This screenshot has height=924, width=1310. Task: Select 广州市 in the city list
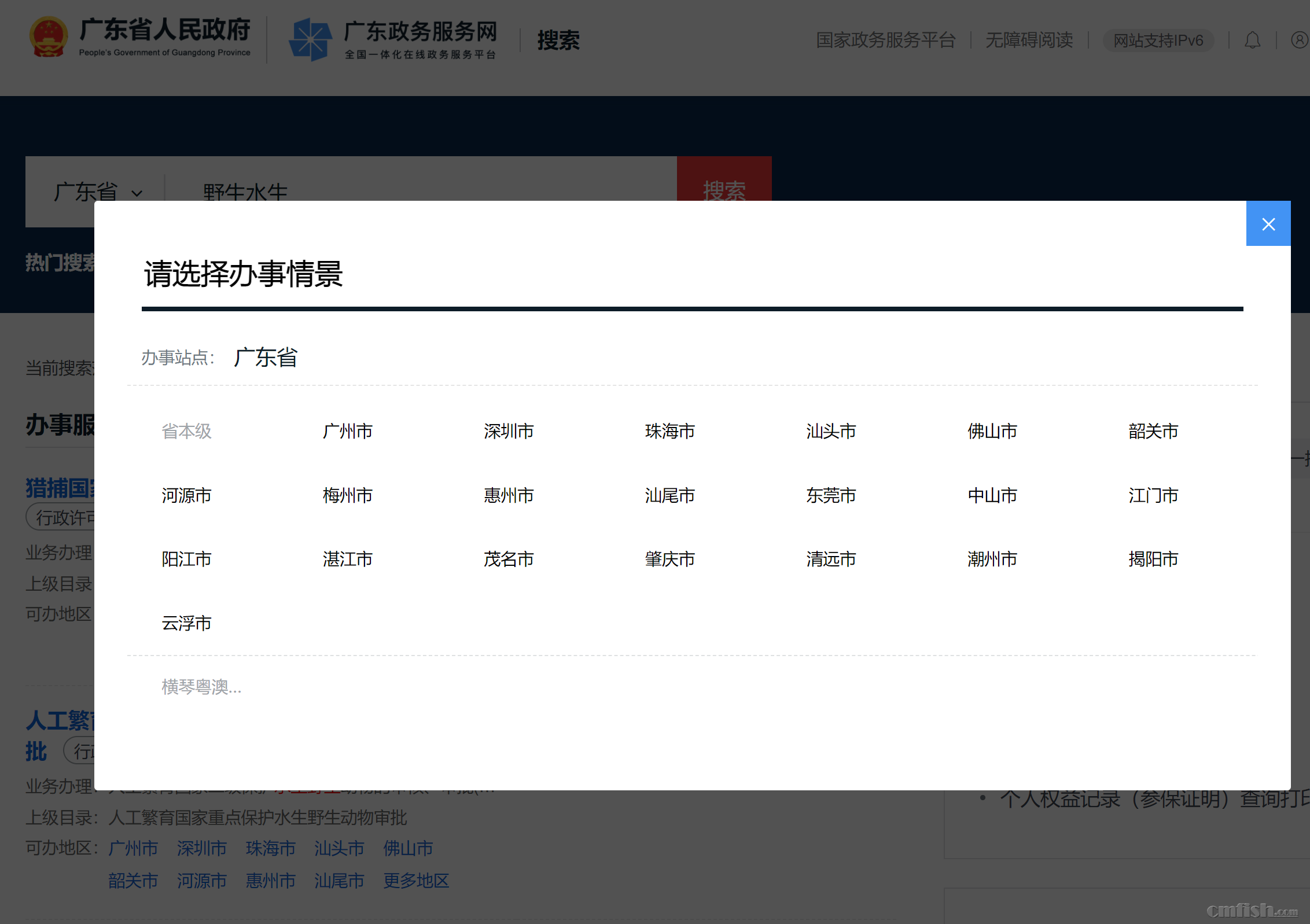tap(347, 431)
